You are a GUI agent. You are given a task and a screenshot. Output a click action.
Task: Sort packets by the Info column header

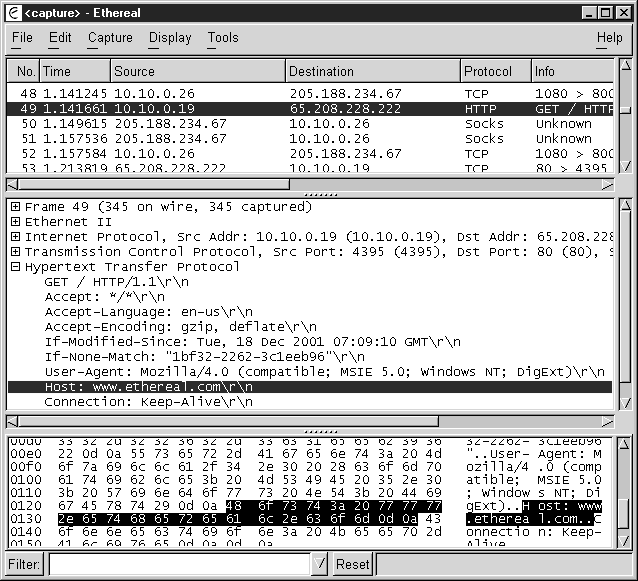(x=572, y=71)
